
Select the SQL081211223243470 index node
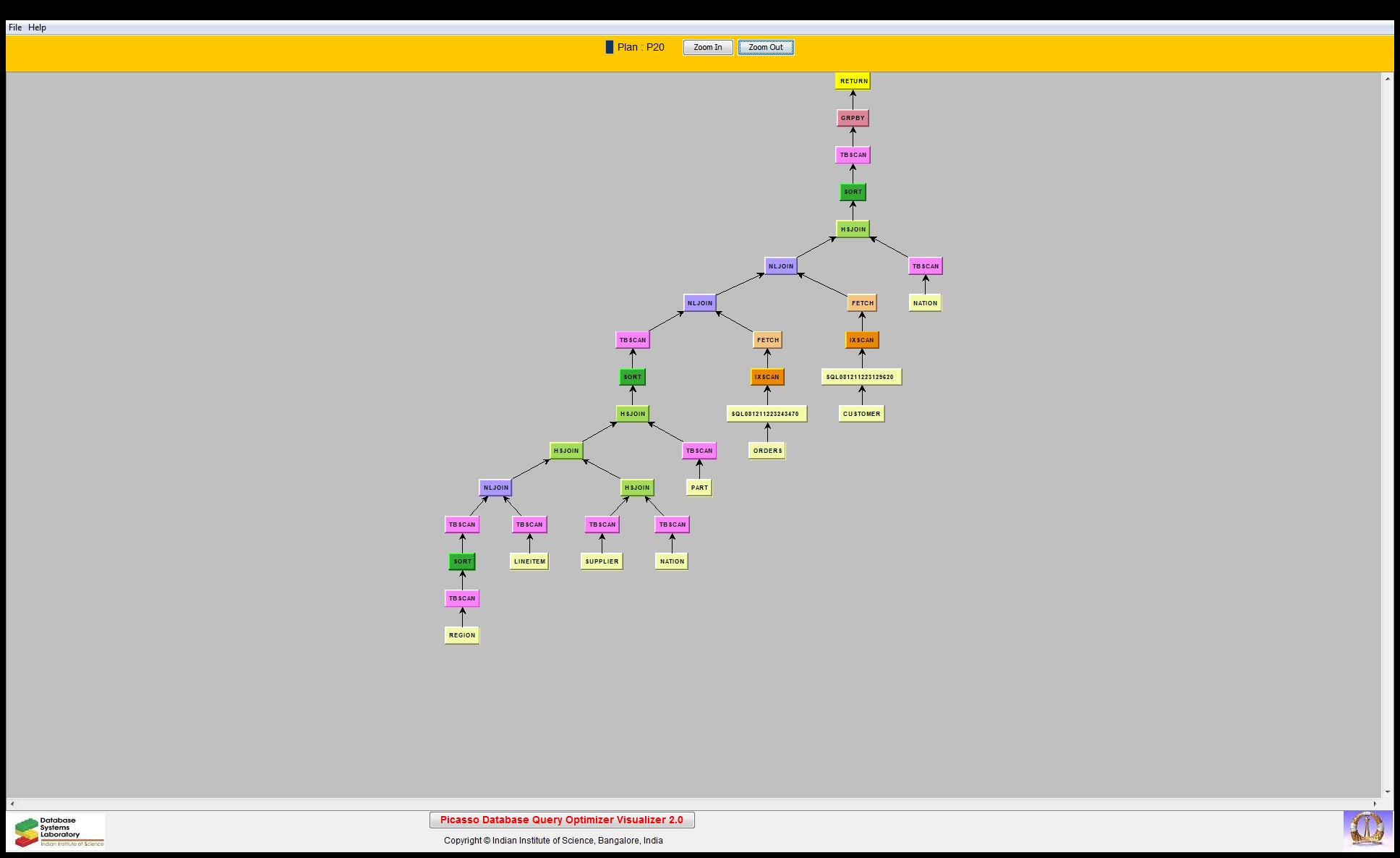click(766, 414)
